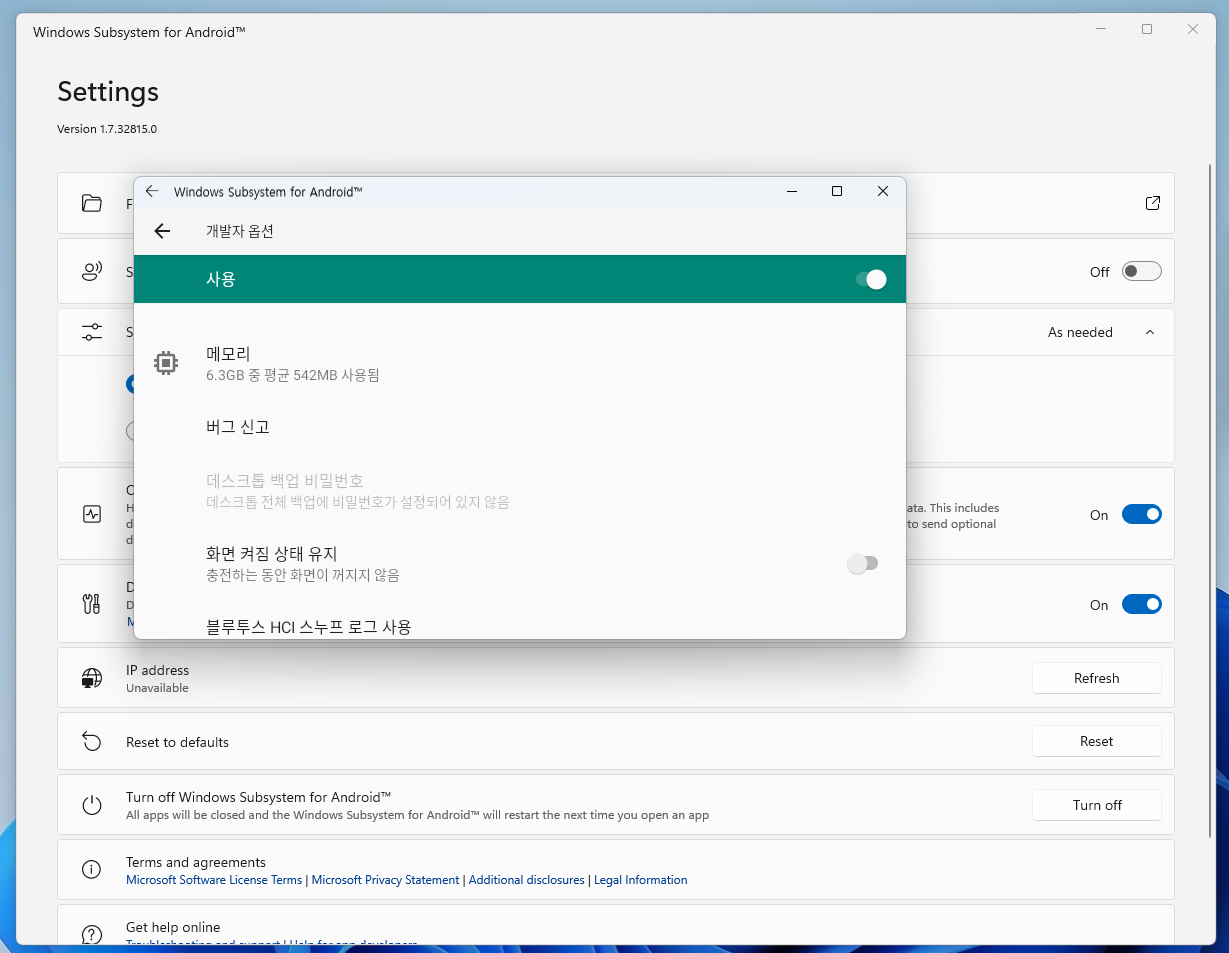Click the Settings window vertical scrollbar
Screen dimensions: 1229x953
1210,500
